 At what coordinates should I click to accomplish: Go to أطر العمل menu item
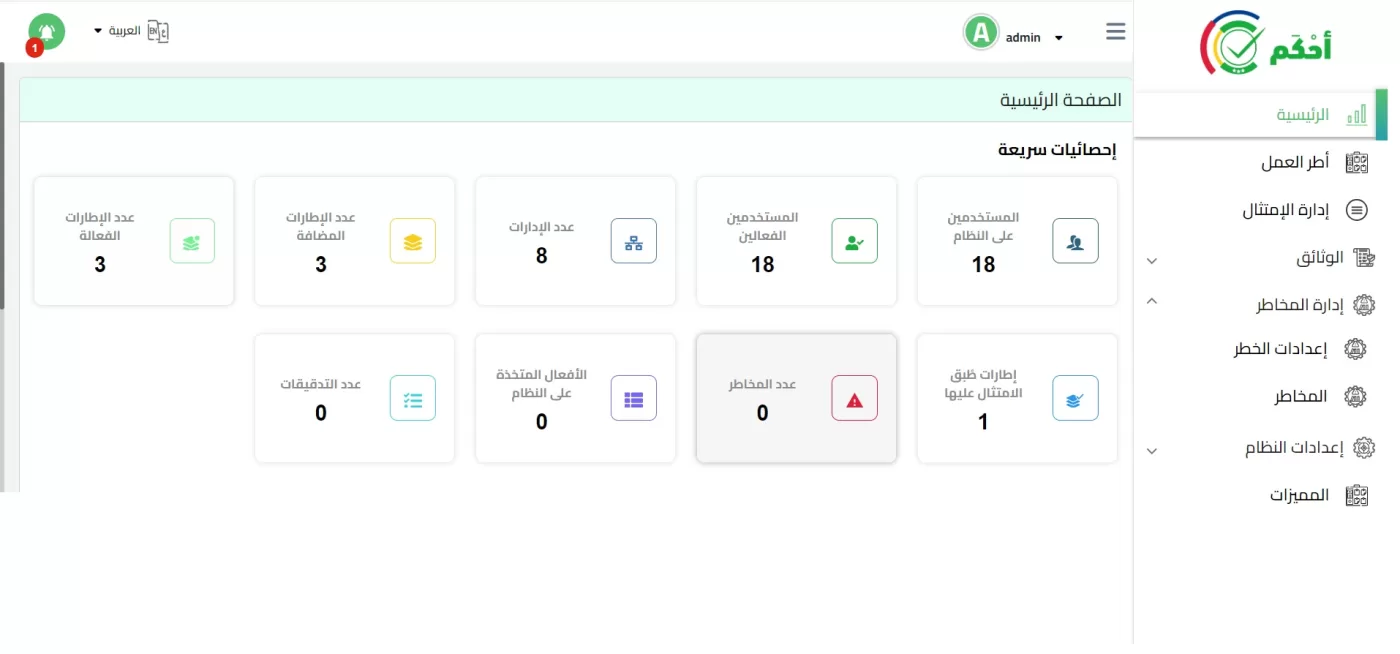[x=1294, y=162]
